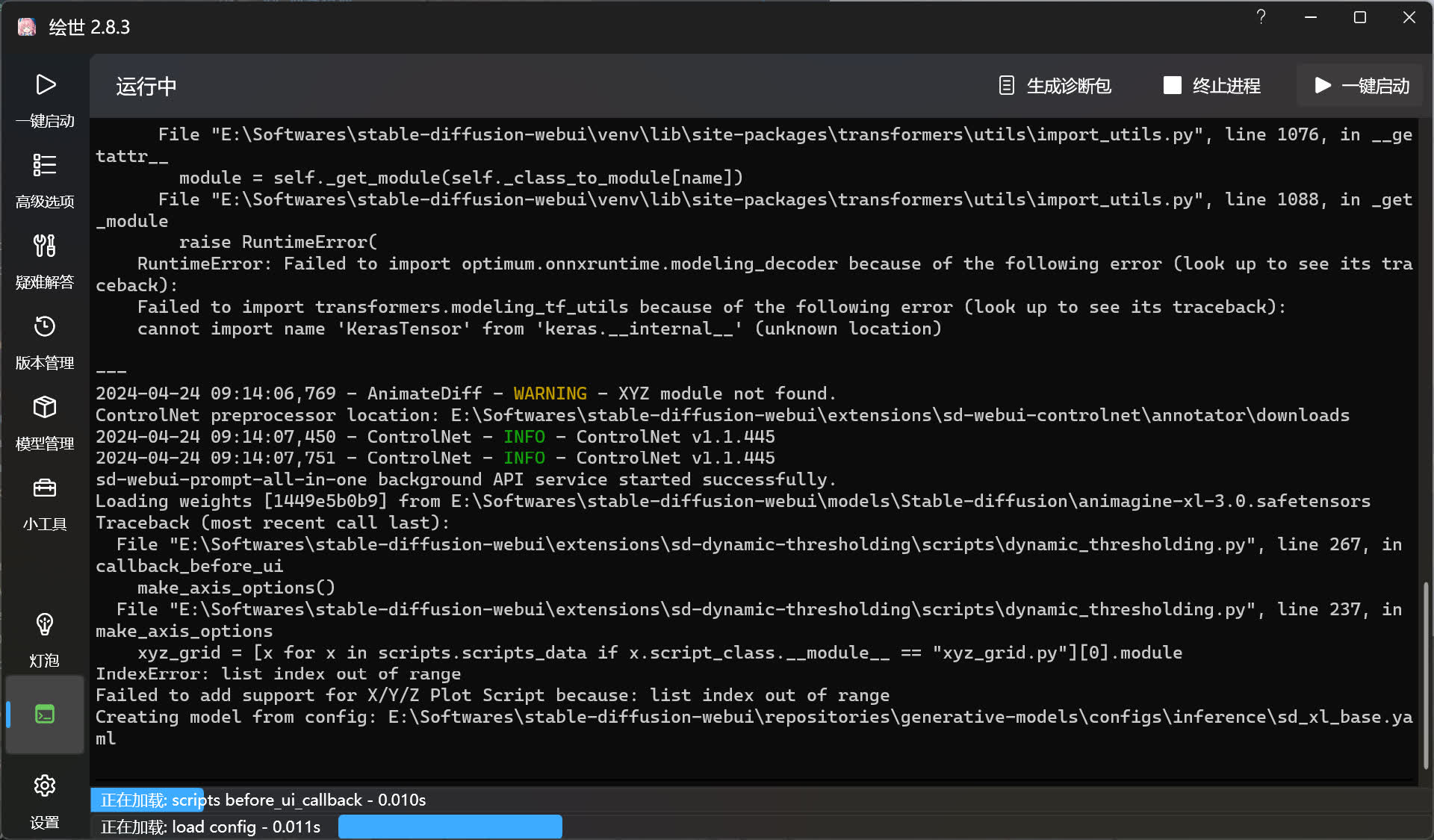The height and width of the screenshot is (840, 1434).
Task: Click the yellow WARNING text in log
Action: point(550,393)
